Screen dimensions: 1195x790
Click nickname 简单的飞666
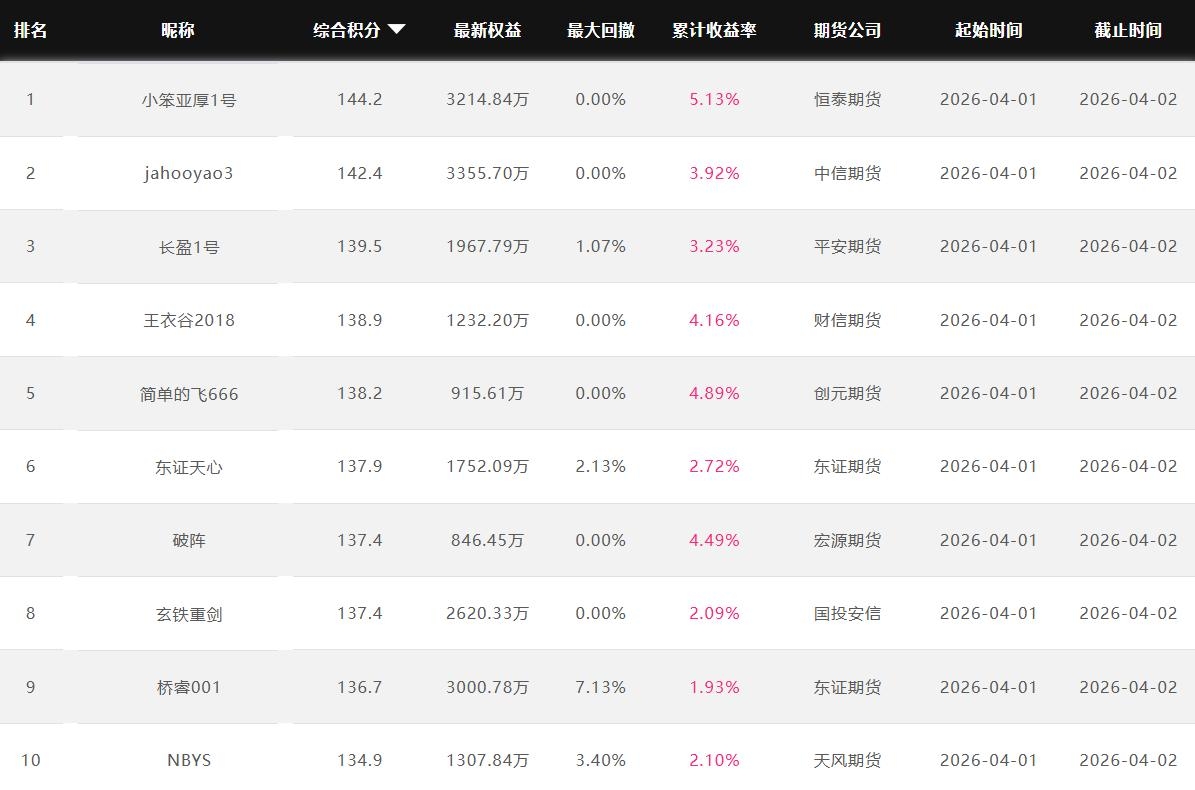[188, 394]
